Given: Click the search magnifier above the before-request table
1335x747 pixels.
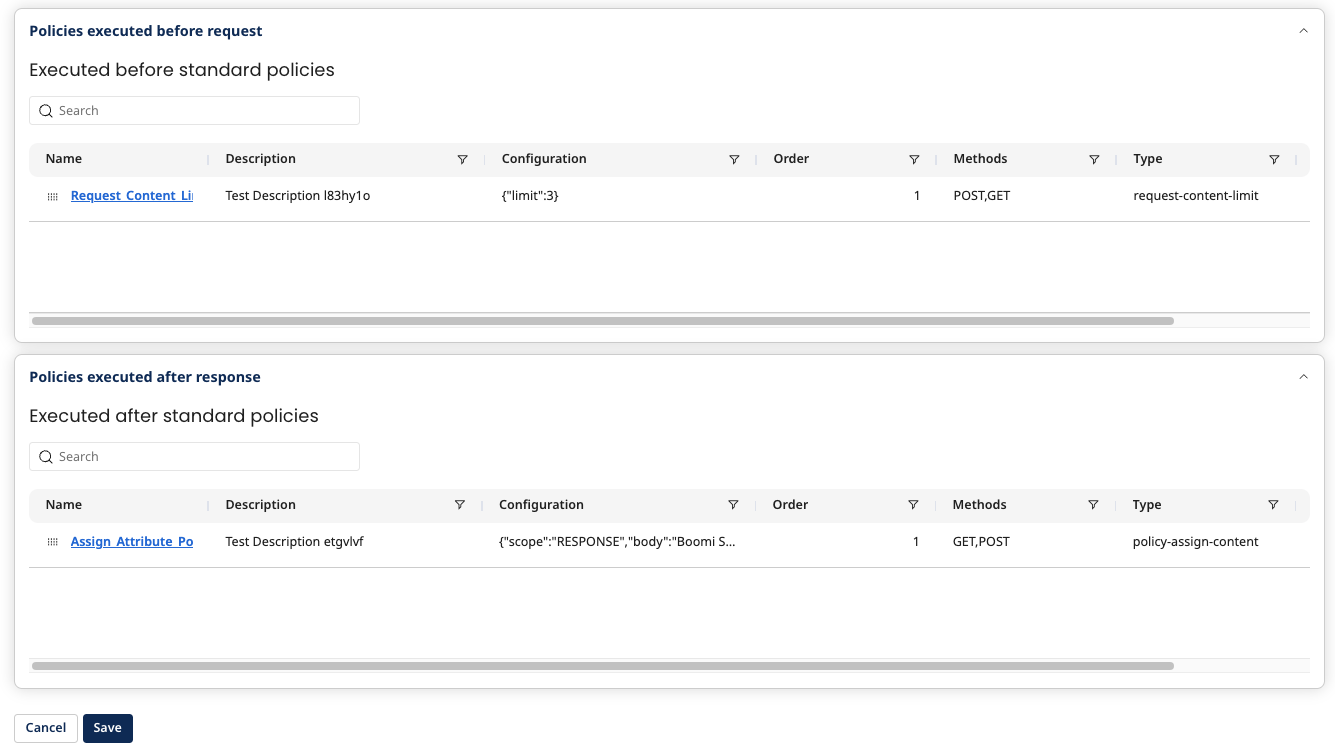Looking at the screenshot, I should click(x=46, y=110).
